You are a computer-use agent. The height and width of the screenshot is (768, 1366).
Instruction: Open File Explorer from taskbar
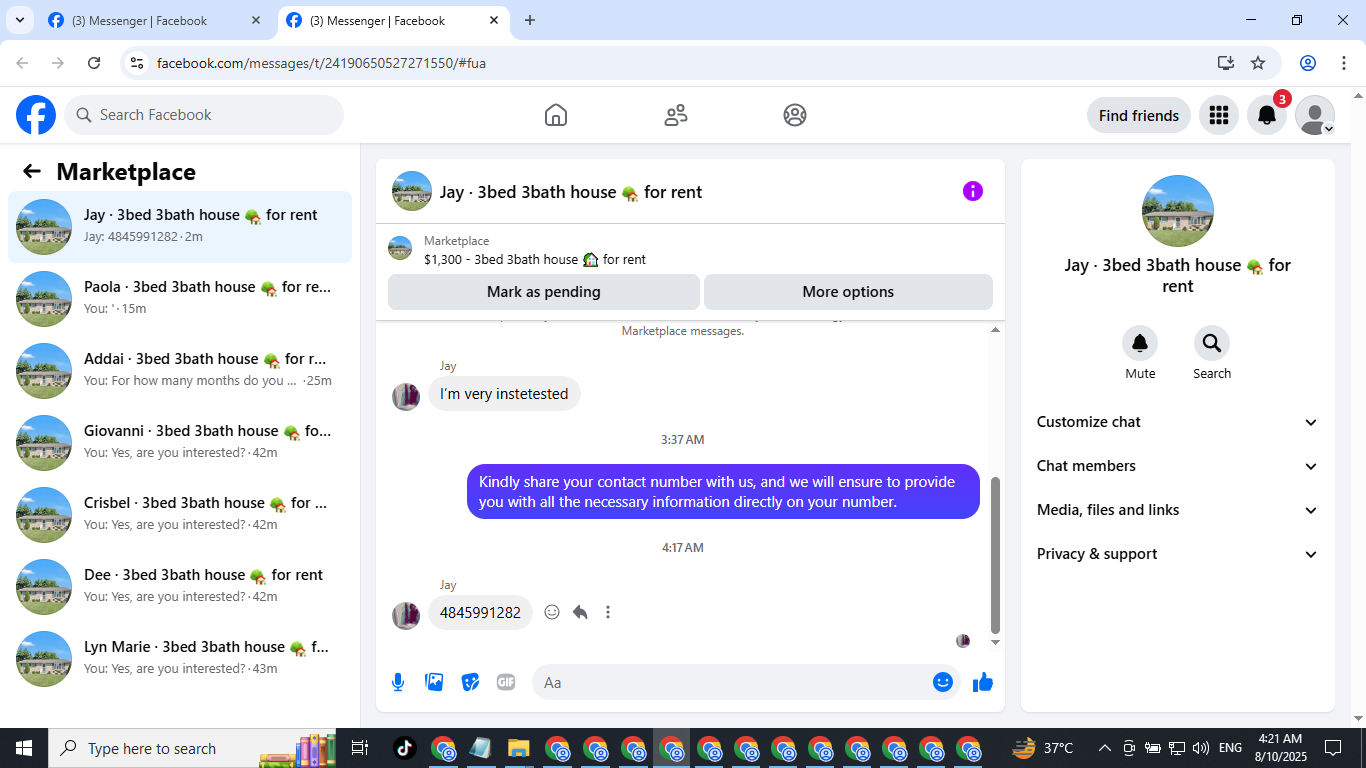[518, 748]
